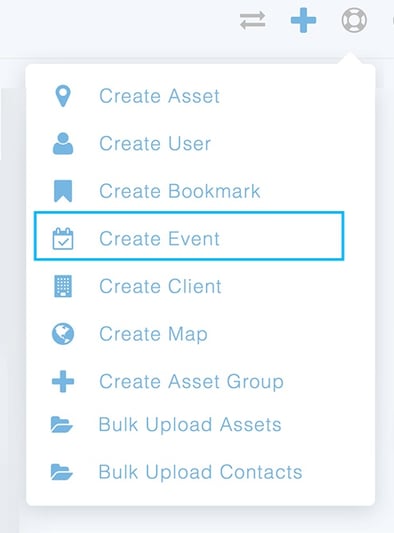Open the lifebuoy help icon
The height and width of the screenshot is (533, 394).
(x=354, y=20)
